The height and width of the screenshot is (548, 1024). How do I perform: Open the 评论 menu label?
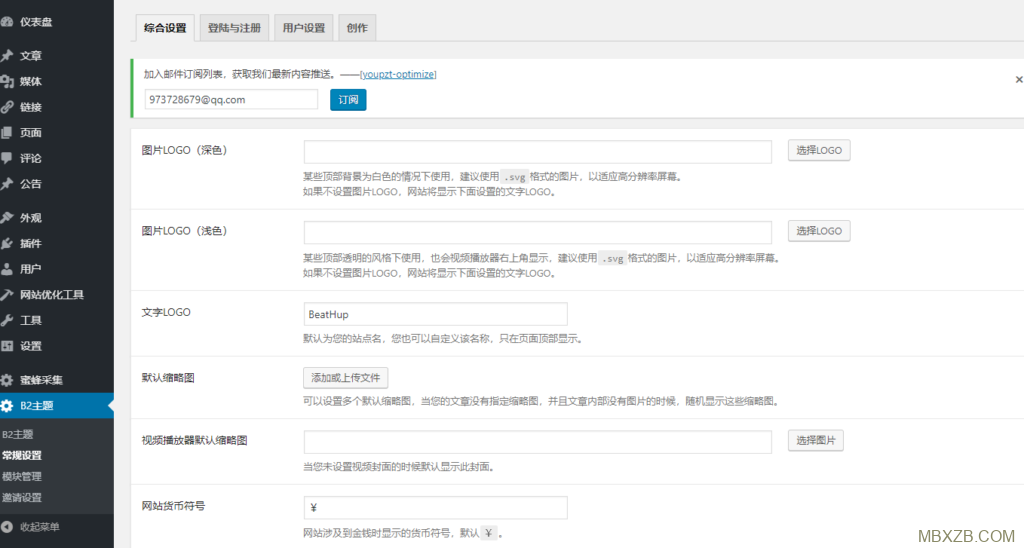click(31, 158)
